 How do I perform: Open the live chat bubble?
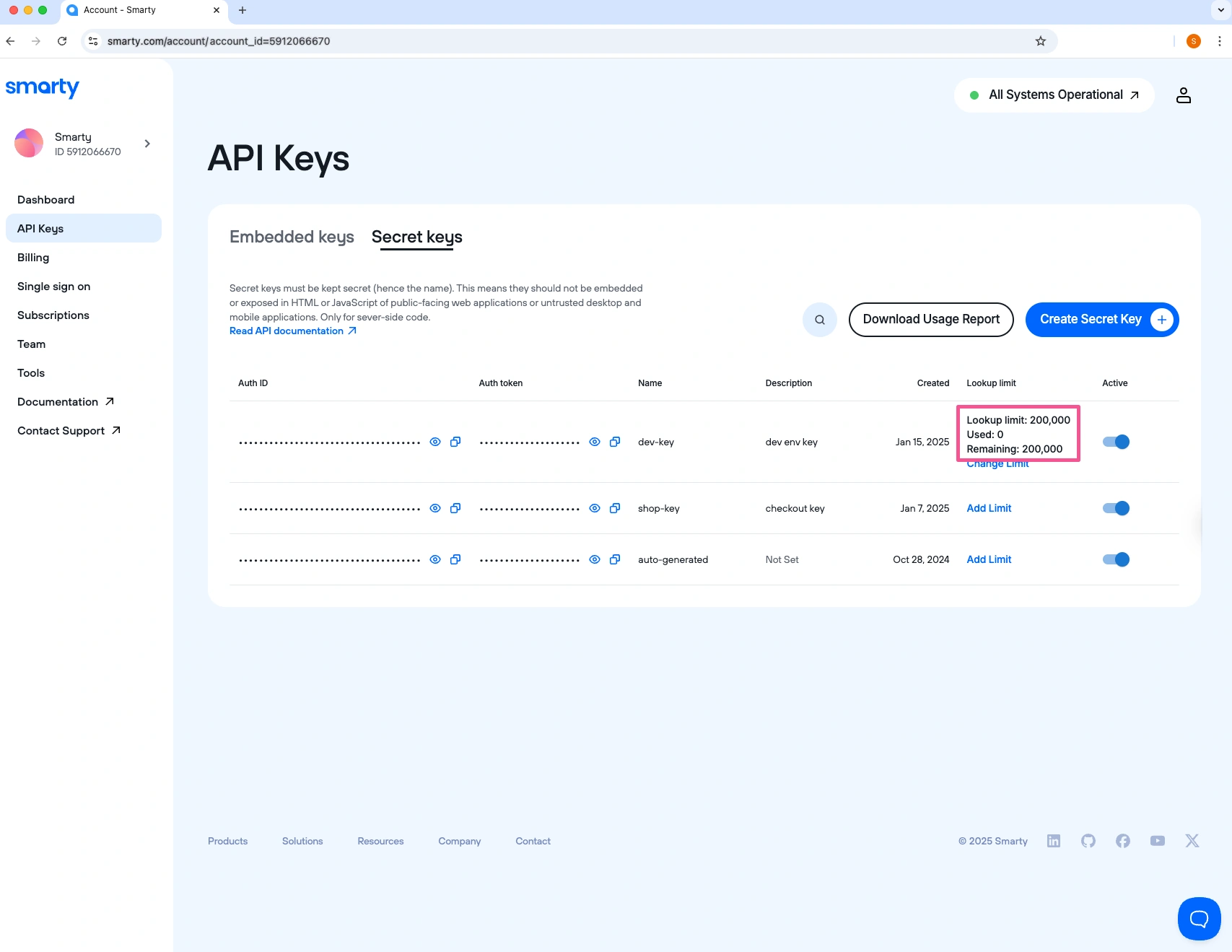click(x=1198, y=919)
